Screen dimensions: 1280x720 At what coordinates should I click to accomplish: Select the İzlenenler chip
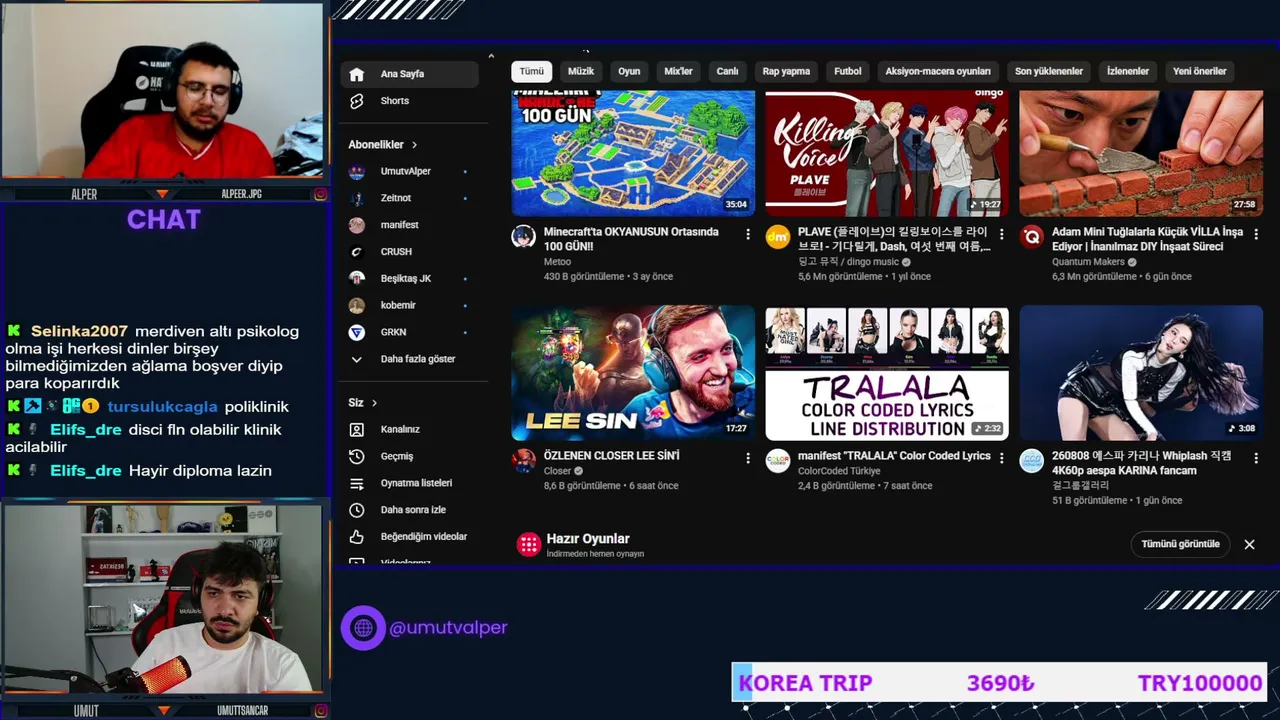(x=1128, y=71)
